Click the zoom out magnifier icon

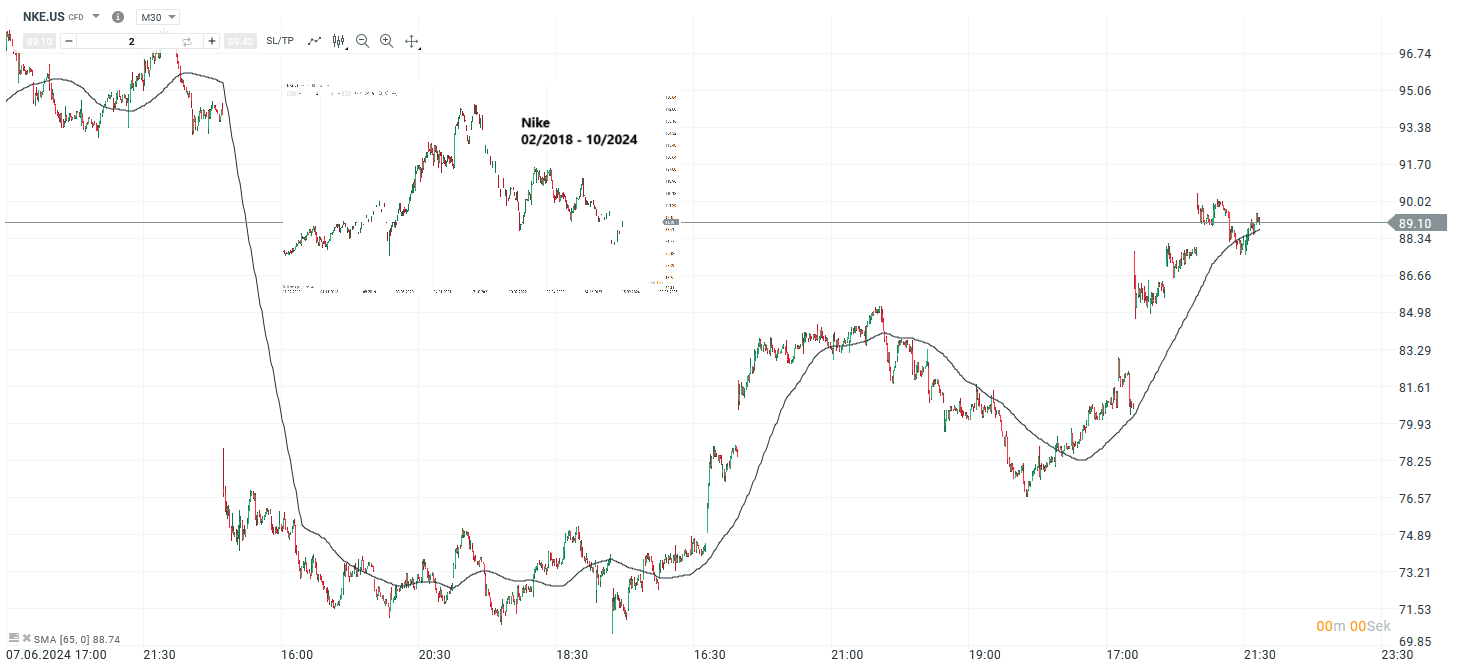pyautogui.click(x=362, y=41)
